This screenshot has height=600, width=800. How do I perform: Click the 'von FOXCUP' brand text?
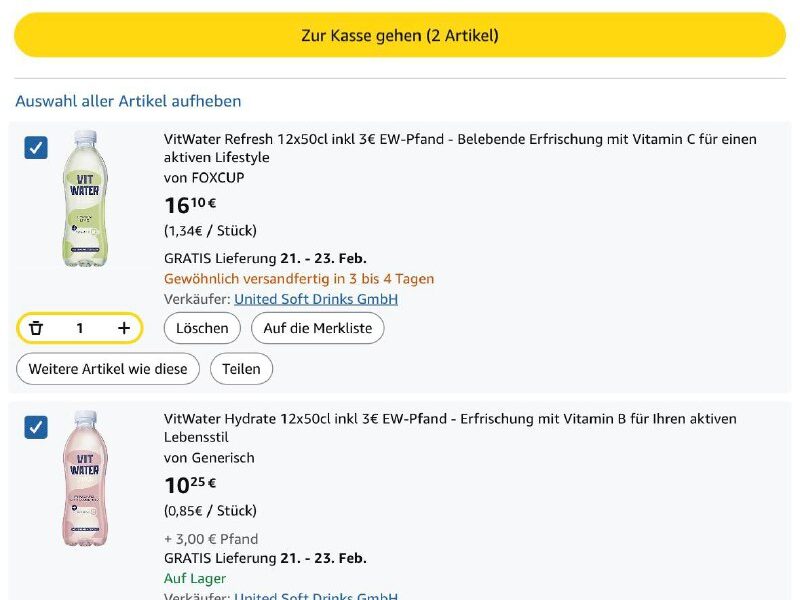[204, 178]
